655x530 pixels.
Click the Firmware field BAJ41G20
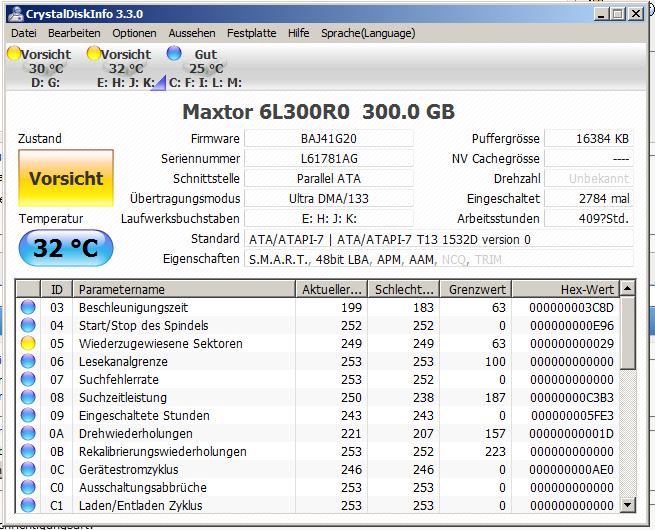(x=329, y=138)
